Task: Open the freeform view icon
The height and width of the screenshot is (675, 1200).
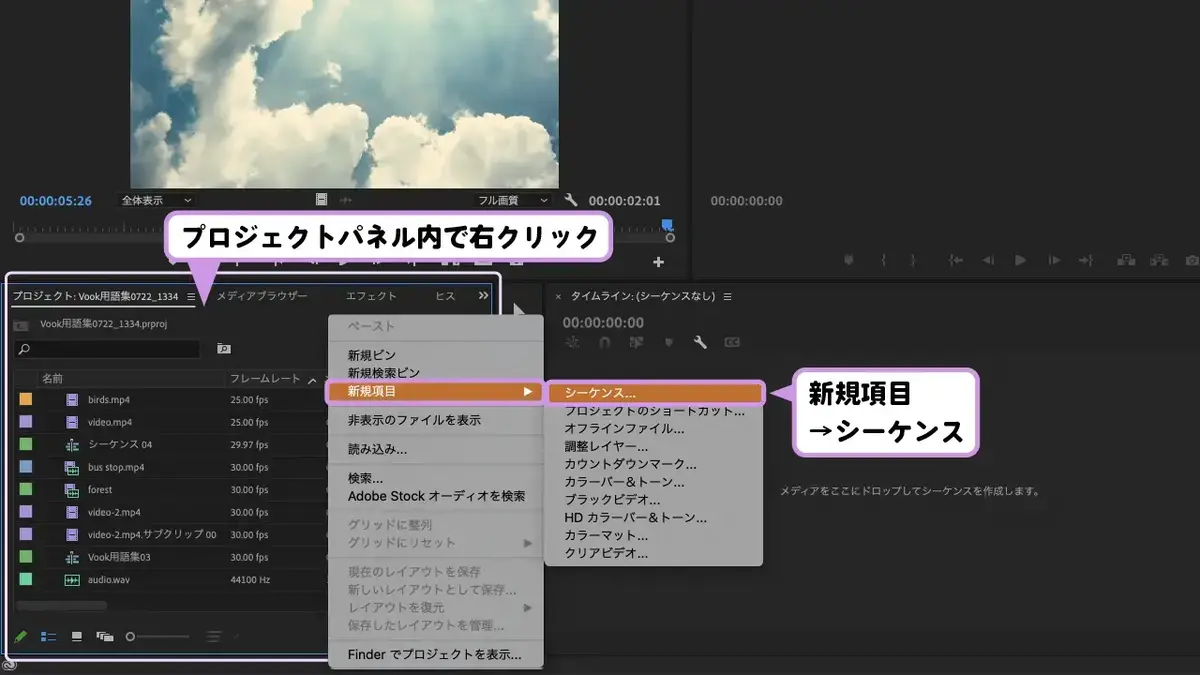Action: 104,636
